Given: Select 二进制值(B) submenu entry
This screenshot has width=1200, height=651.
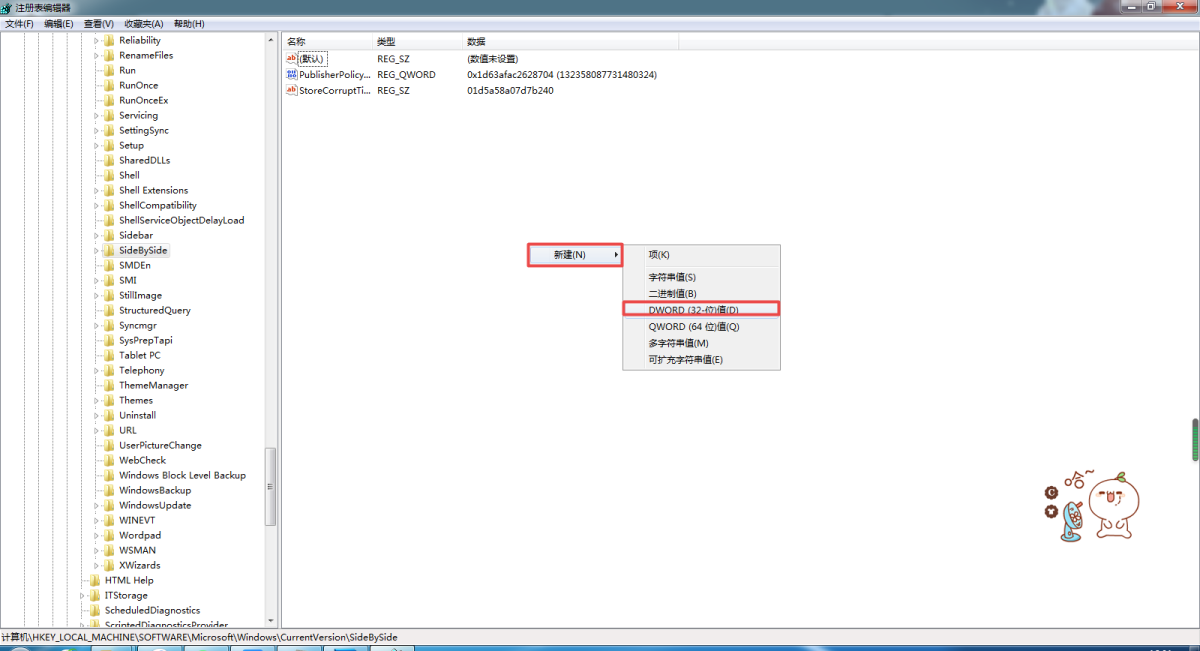Looking at the screenshot, I should pos(701,294).
